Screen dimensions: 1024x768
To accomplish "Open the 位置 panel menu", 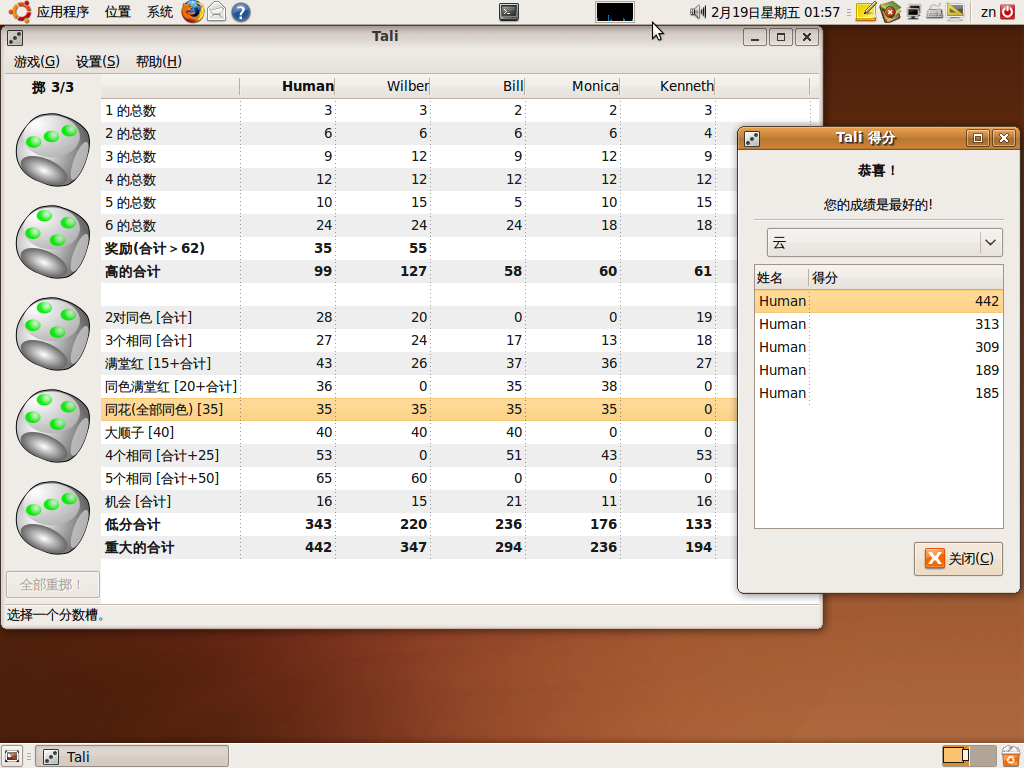I will 118,12.
